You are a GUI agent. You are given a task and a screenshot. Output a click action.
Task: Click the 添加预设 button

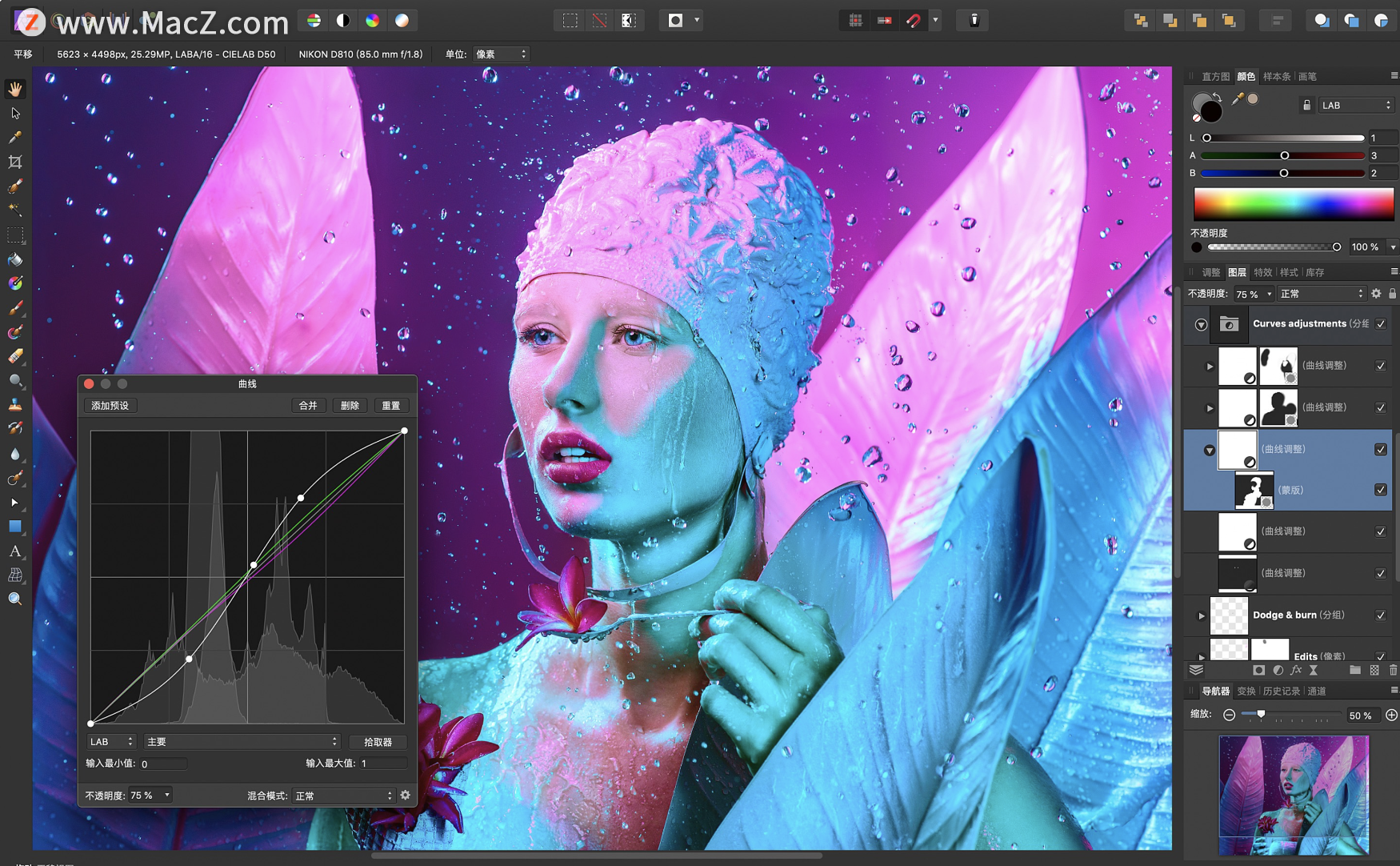point(110,406)
